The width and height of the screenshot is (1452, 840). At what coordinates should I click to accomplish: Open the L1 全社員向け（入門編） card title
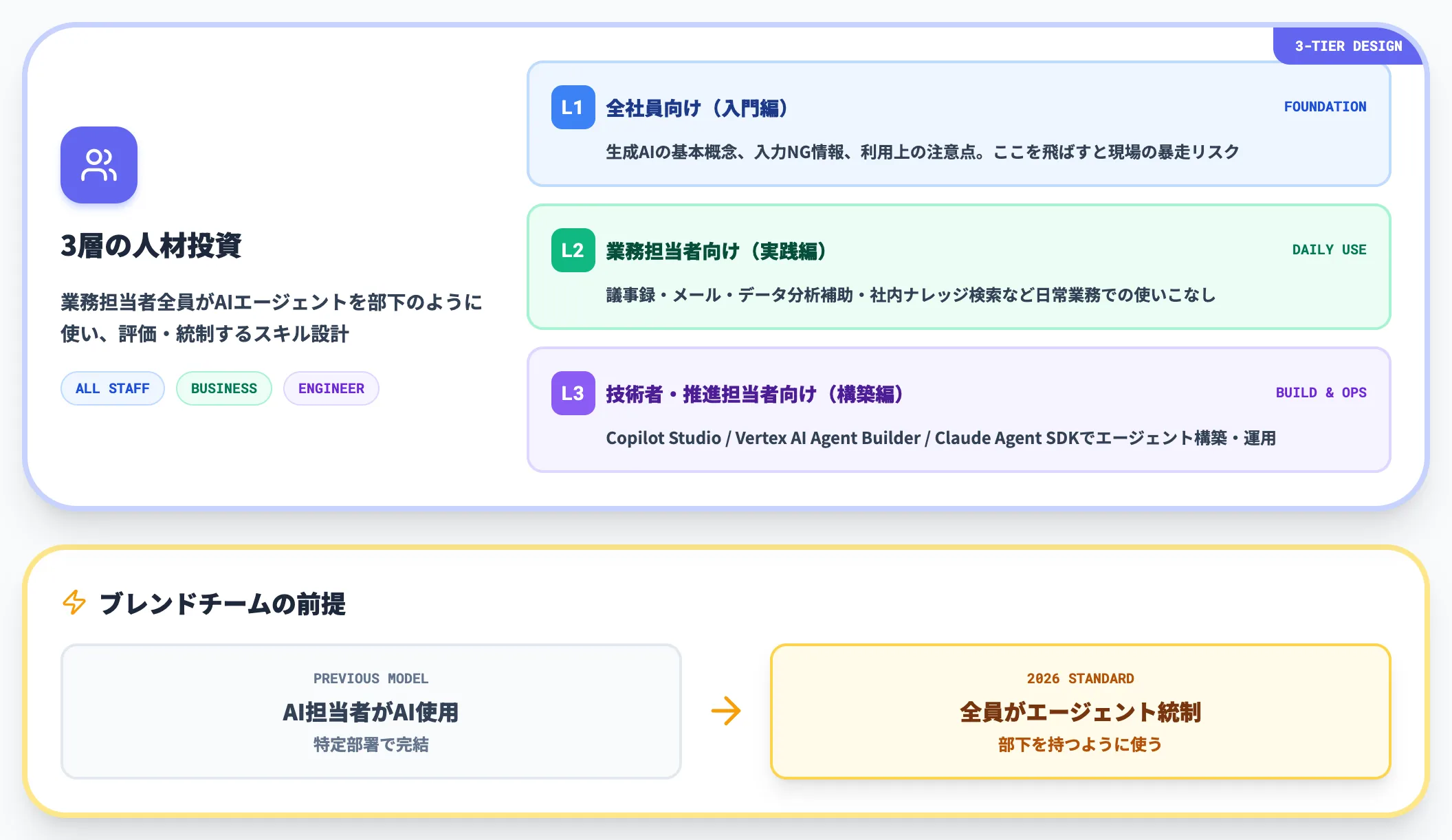[x=696, y=108]
